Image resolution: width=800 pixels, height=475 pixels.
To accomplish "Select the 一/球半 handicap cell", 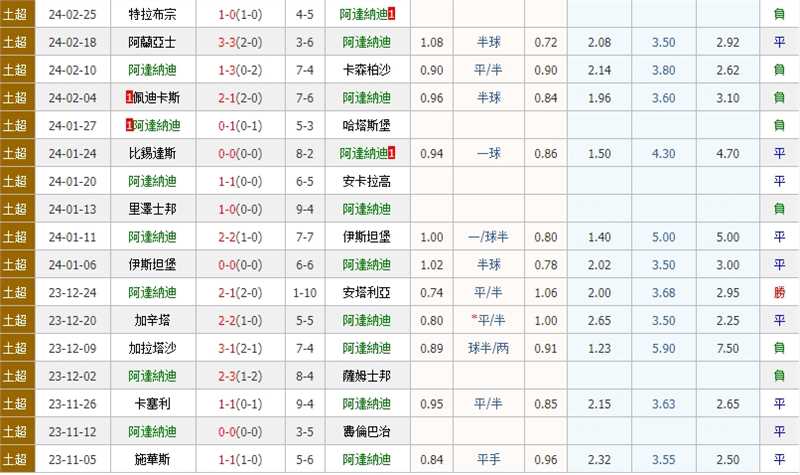I will tap(489, 237).
